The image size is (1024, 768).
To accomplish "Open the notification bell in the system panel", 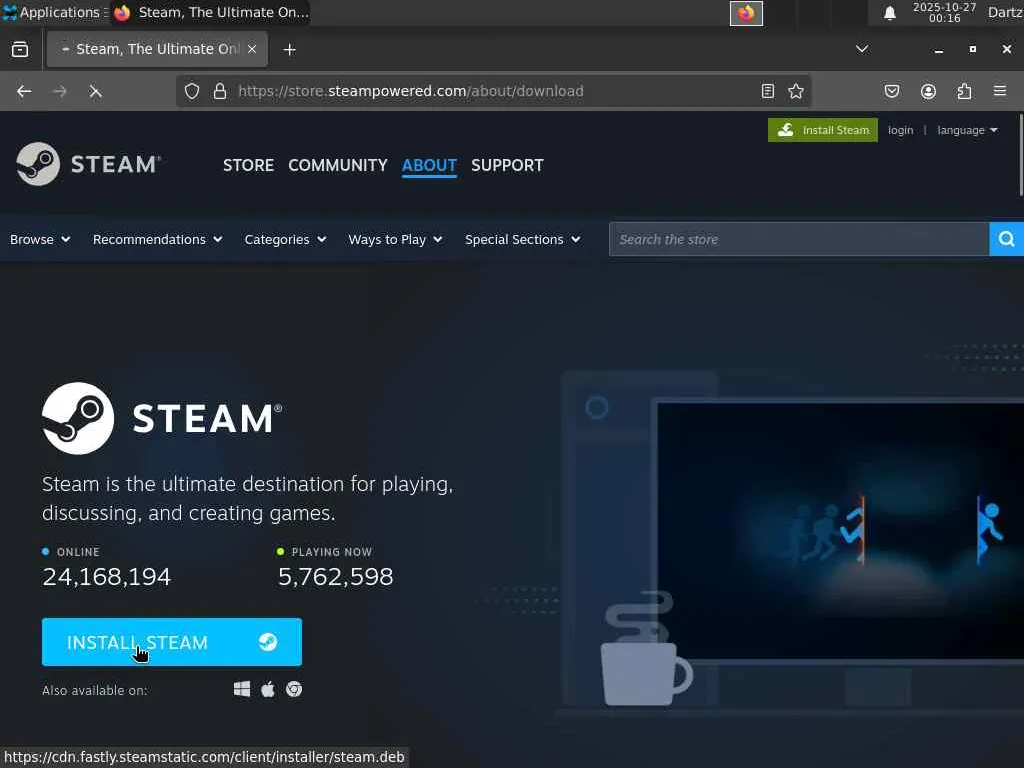I will coord(889,13).
